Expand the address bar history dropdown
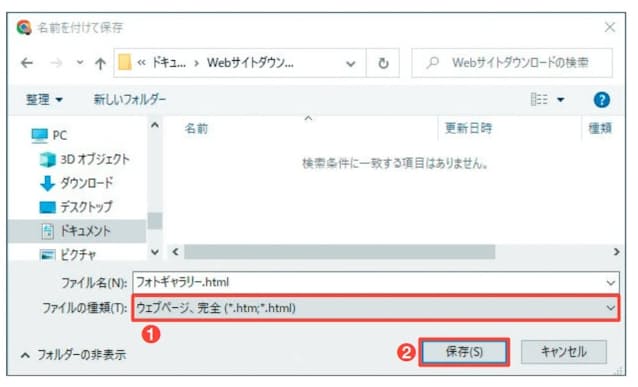Viewport: 638px width, 387px height. click(x=350, y=63)
